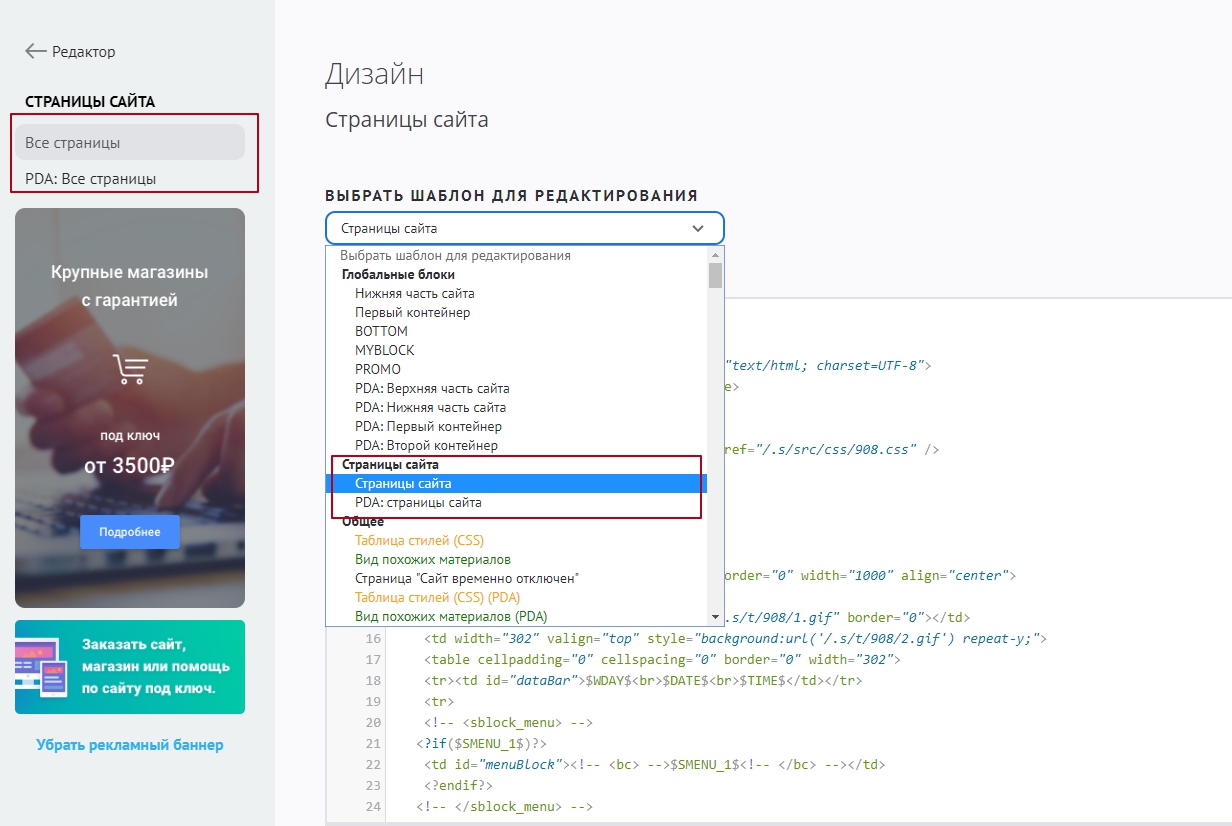Select MYBLOCK in the template list
This screenshot has height=826, width=1232.
tap(384, 350)
